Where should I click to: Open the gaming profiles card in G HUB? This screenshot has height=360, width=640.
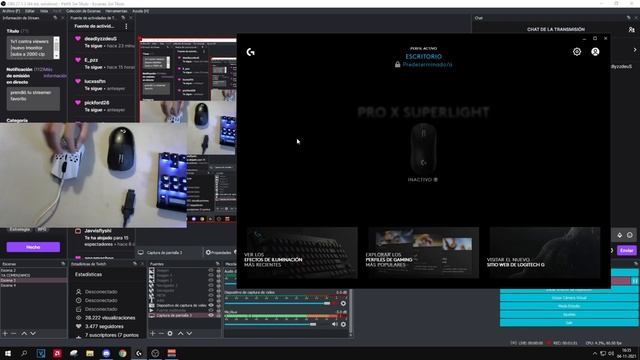point(423,253)
